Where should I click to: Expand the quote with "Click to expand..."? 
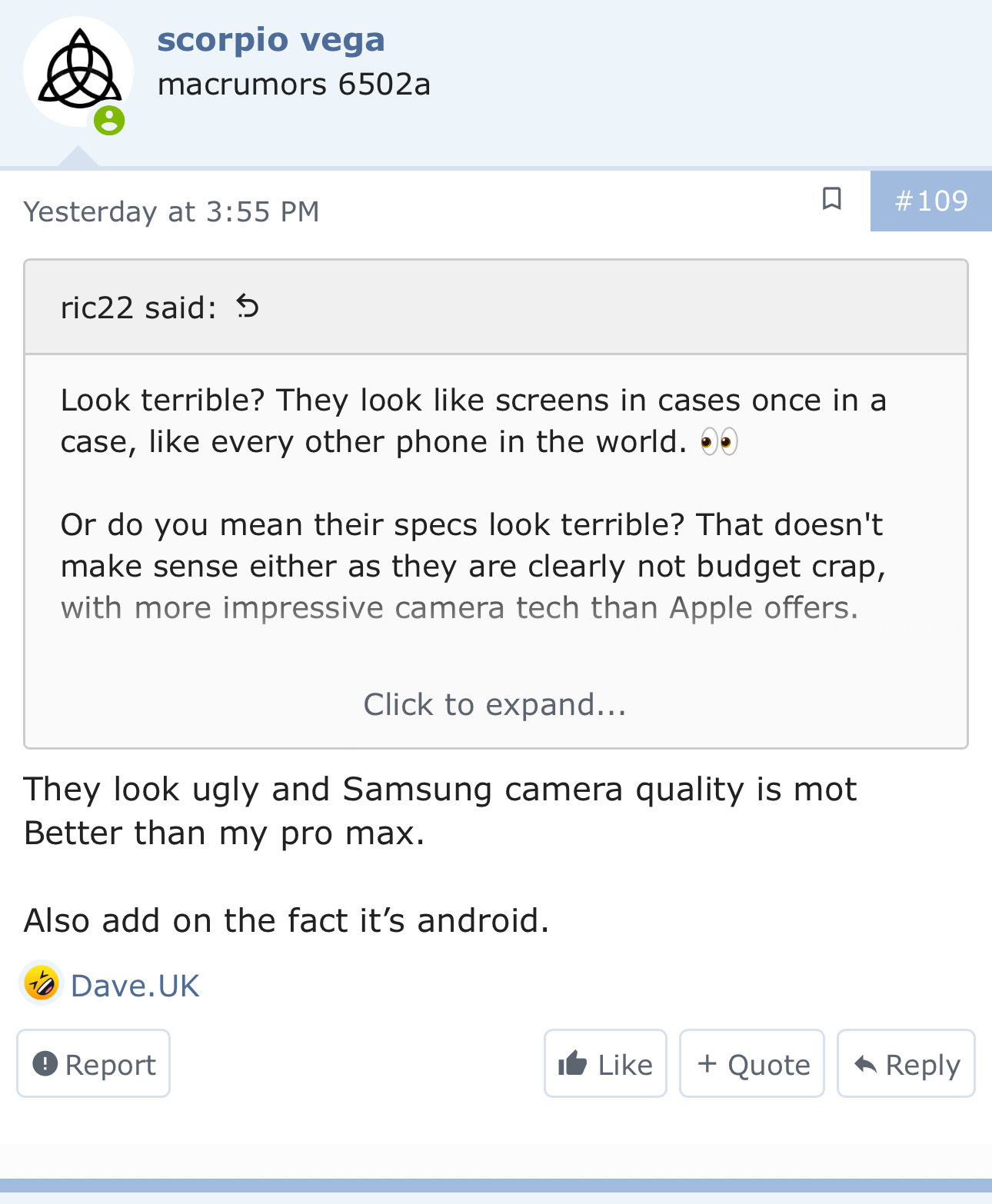[494, 704]
